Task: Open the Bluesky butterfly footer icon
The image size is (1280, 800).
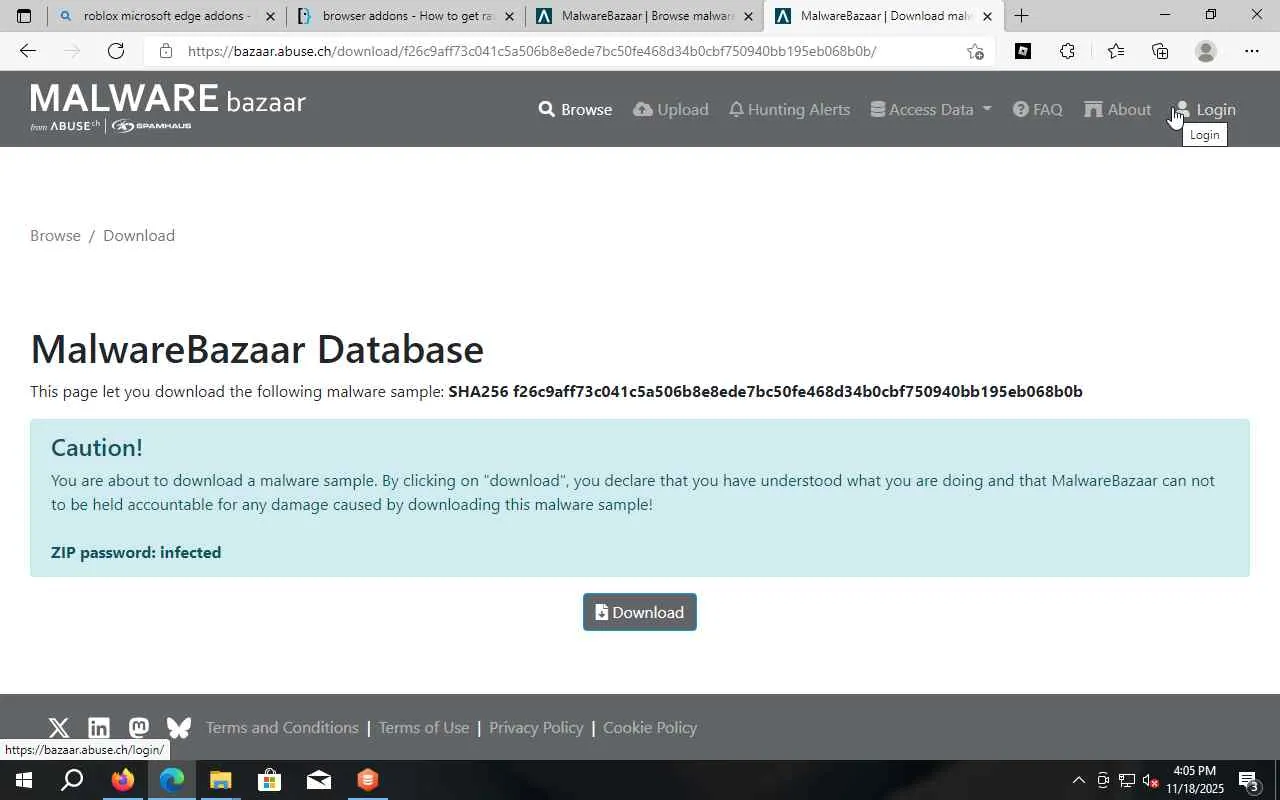Action: 179,728
